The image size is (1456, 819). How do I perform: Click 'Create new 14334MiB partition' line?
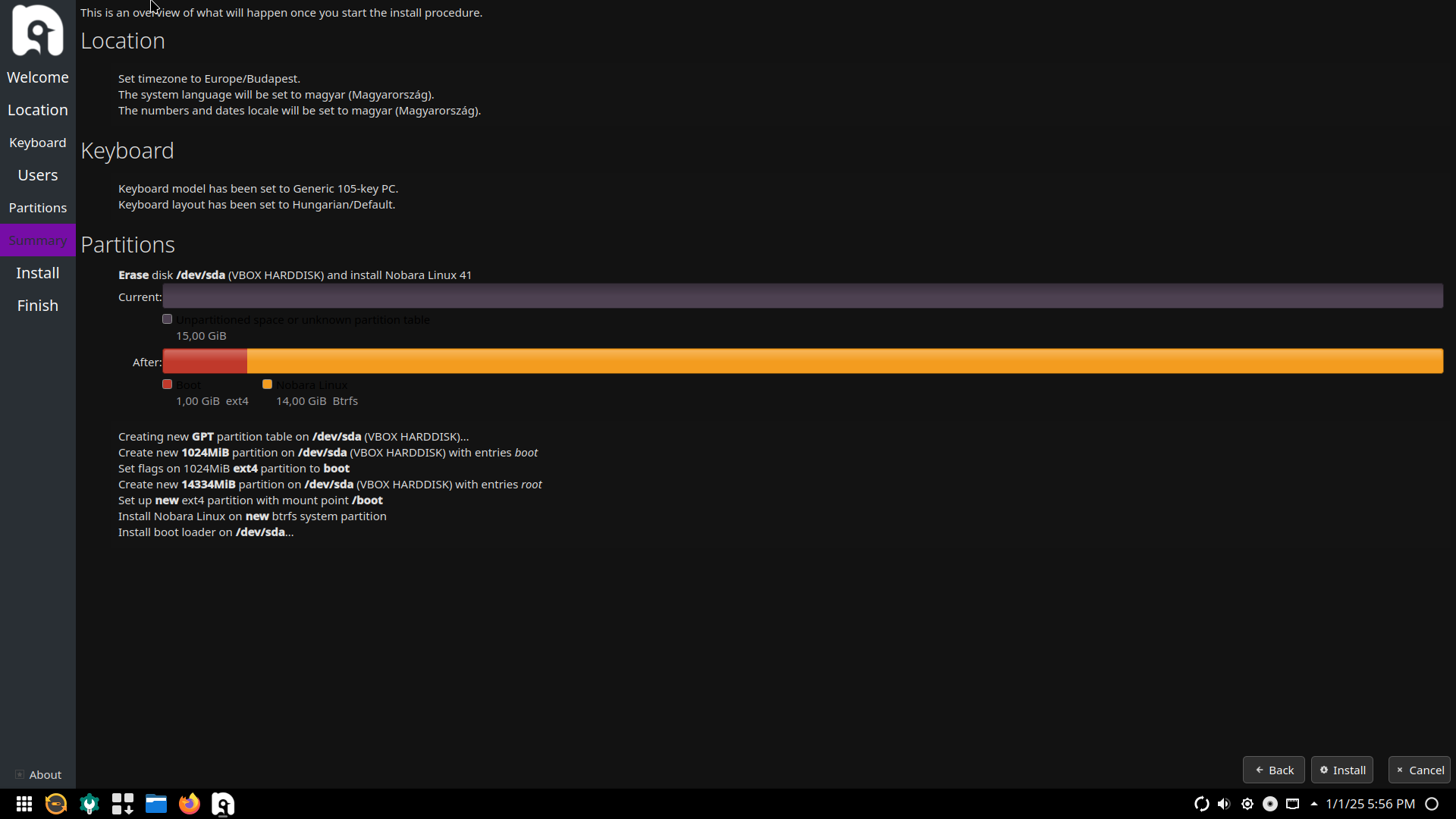(330, 485)
